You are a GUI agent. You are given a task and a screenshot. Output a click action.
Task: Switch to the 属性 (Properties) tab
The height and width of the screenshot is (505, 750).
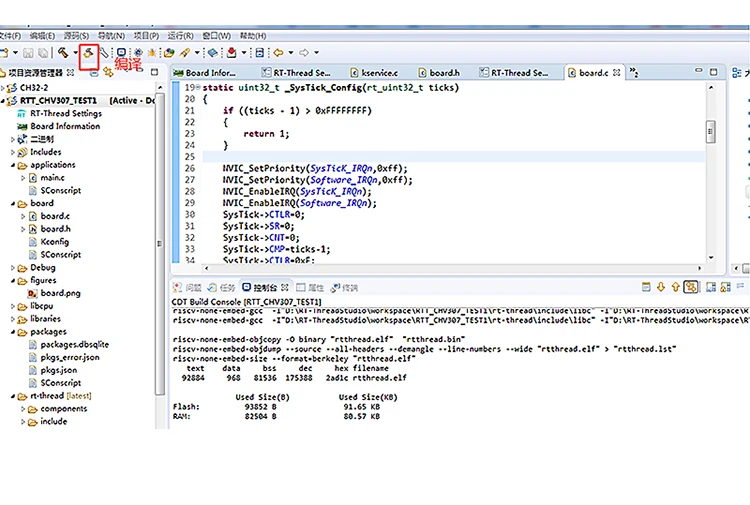310,287
